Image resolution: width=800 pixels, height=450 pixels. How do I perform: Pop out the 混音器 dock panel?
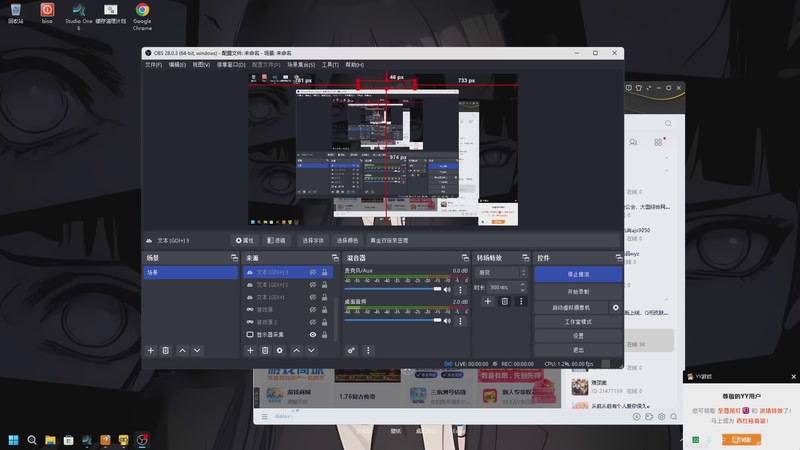tap(465, 258)
